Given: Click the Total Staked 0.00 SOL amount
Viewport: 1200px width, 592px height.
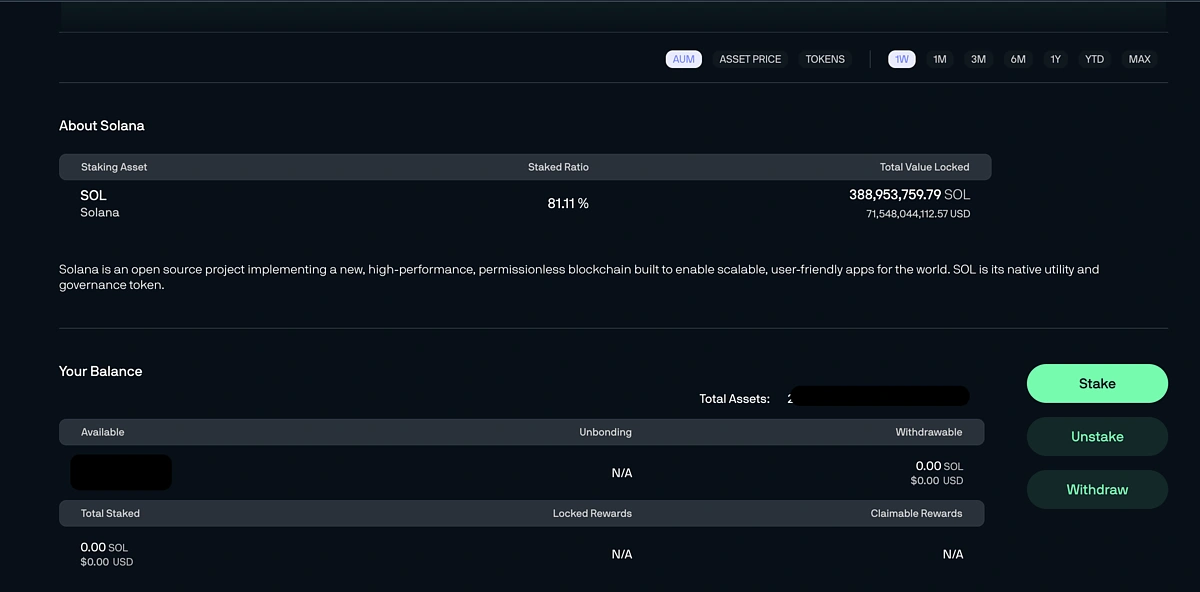Looking at the screenshot, I should coord(104,547).
